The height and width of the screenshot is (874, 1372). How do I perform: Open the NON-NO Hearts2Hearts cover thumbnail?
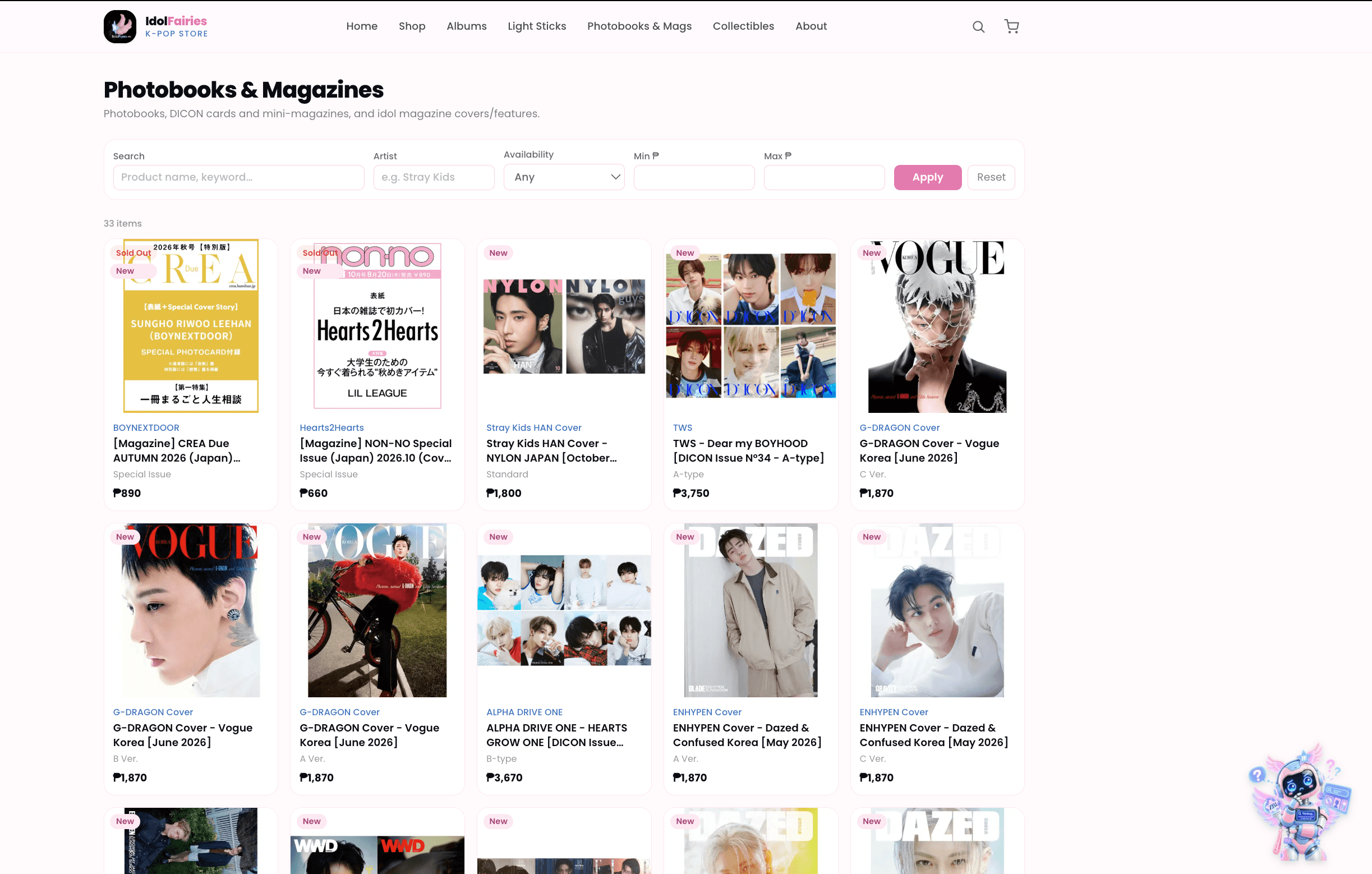pyautogui.click(x=377, y=326)
